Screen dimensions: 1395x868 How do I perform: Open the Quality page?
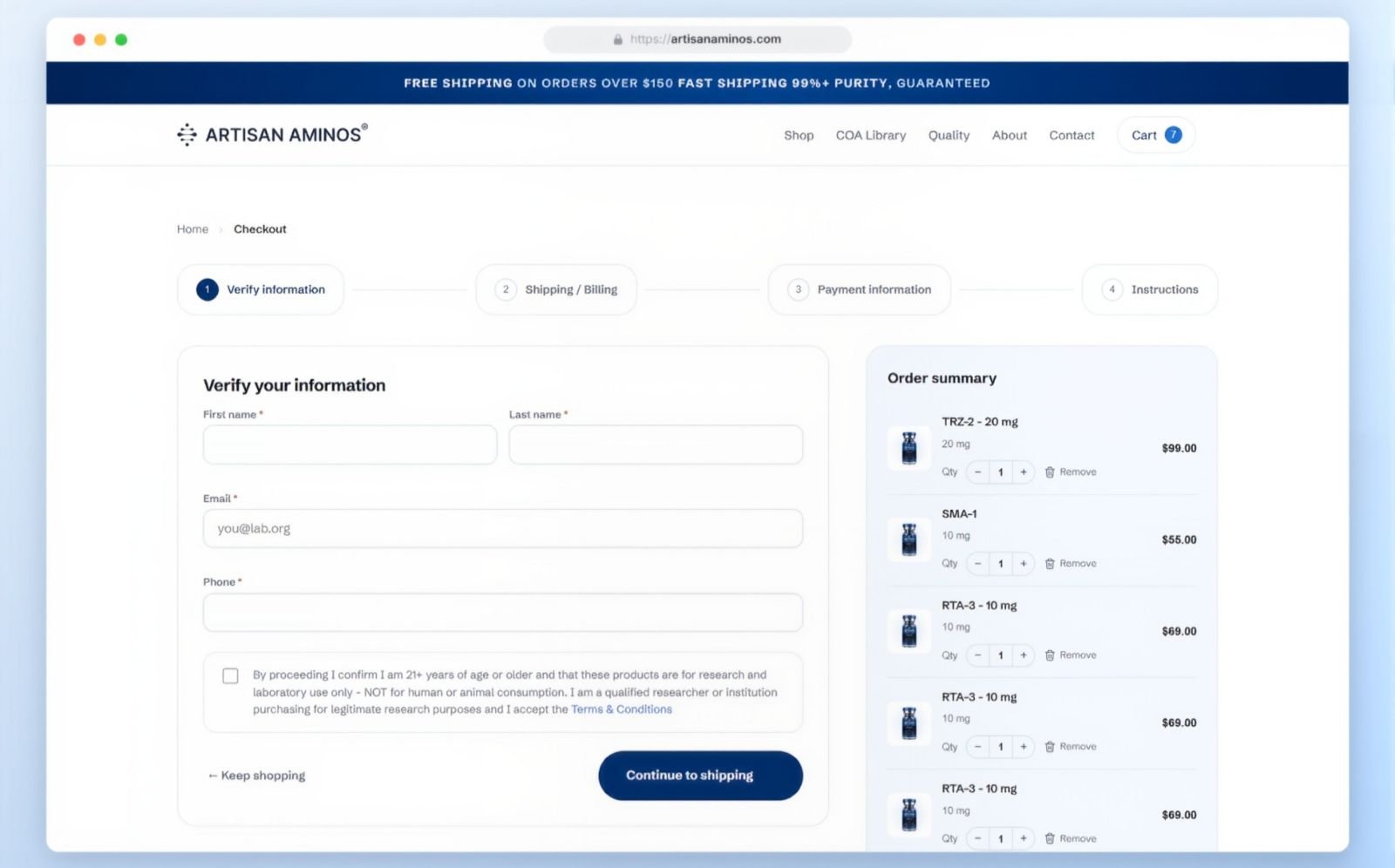click(x=949, y=135)
